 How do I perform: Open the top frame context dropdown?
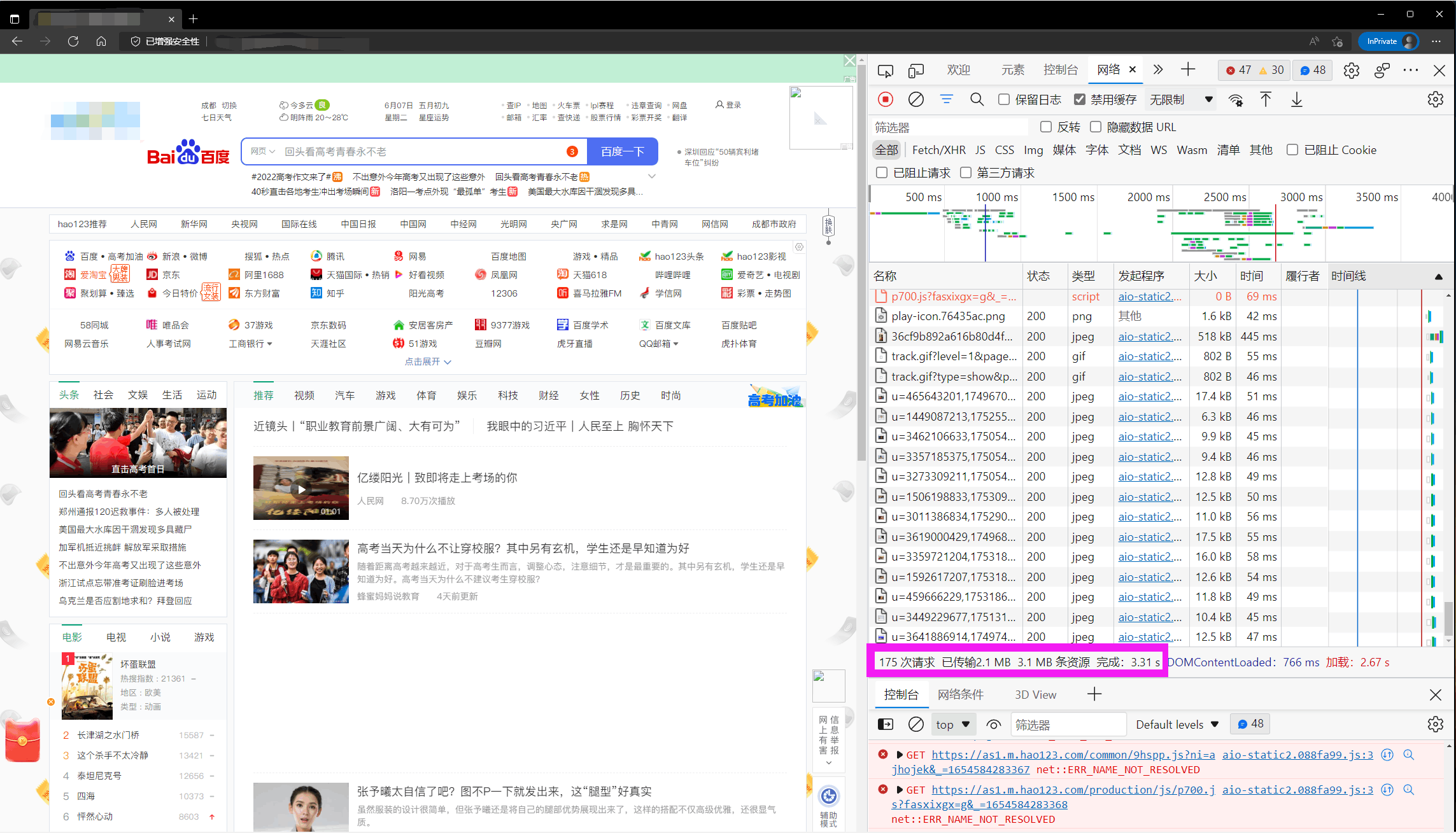pyautogui.click(x=952, y=724)
